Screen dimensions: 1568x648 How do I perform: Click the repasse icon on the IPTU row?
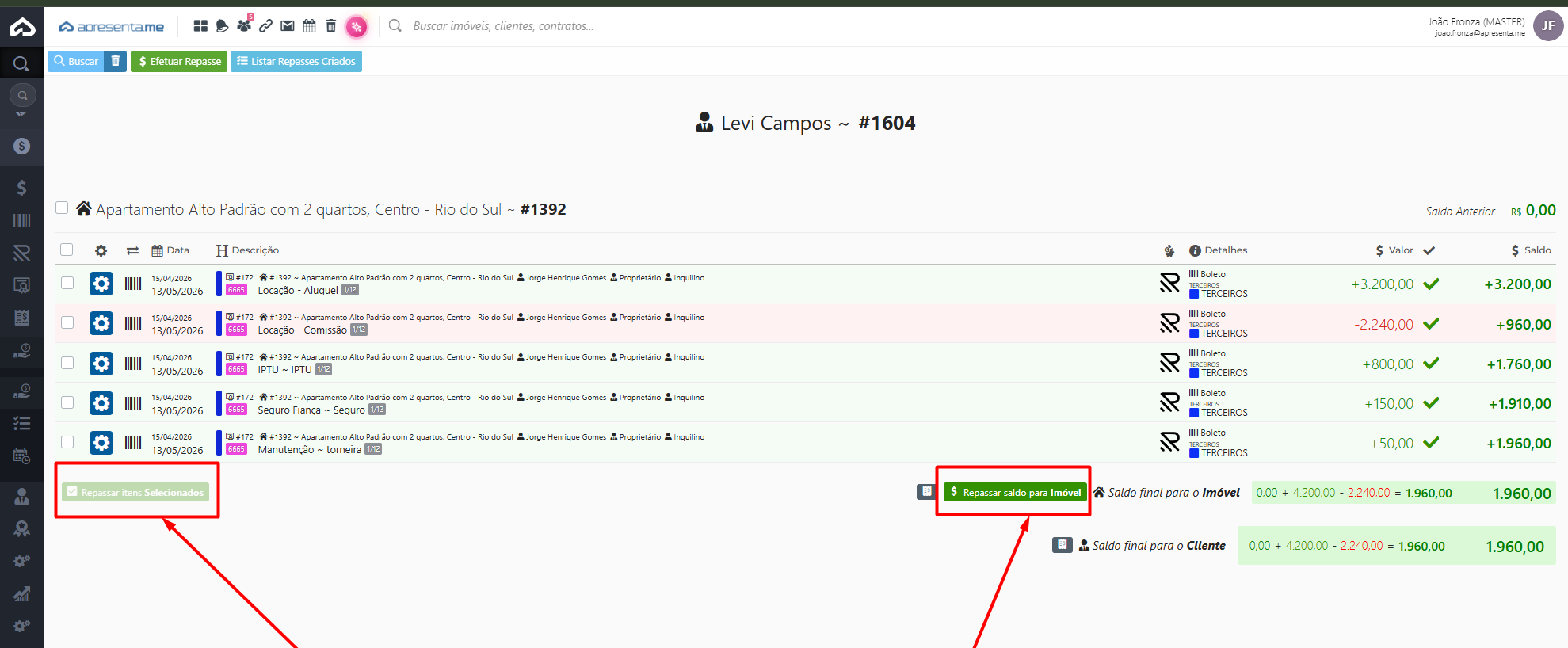point(1169,363)
